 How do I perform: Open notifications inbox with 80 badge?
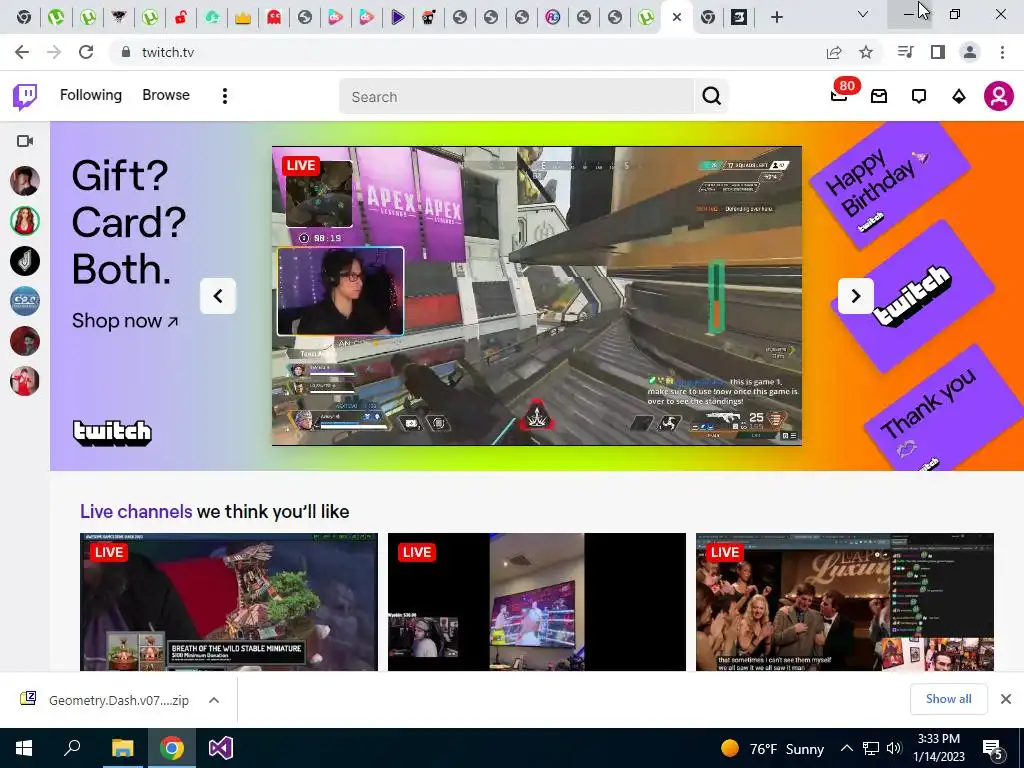(x=839, y=96)
